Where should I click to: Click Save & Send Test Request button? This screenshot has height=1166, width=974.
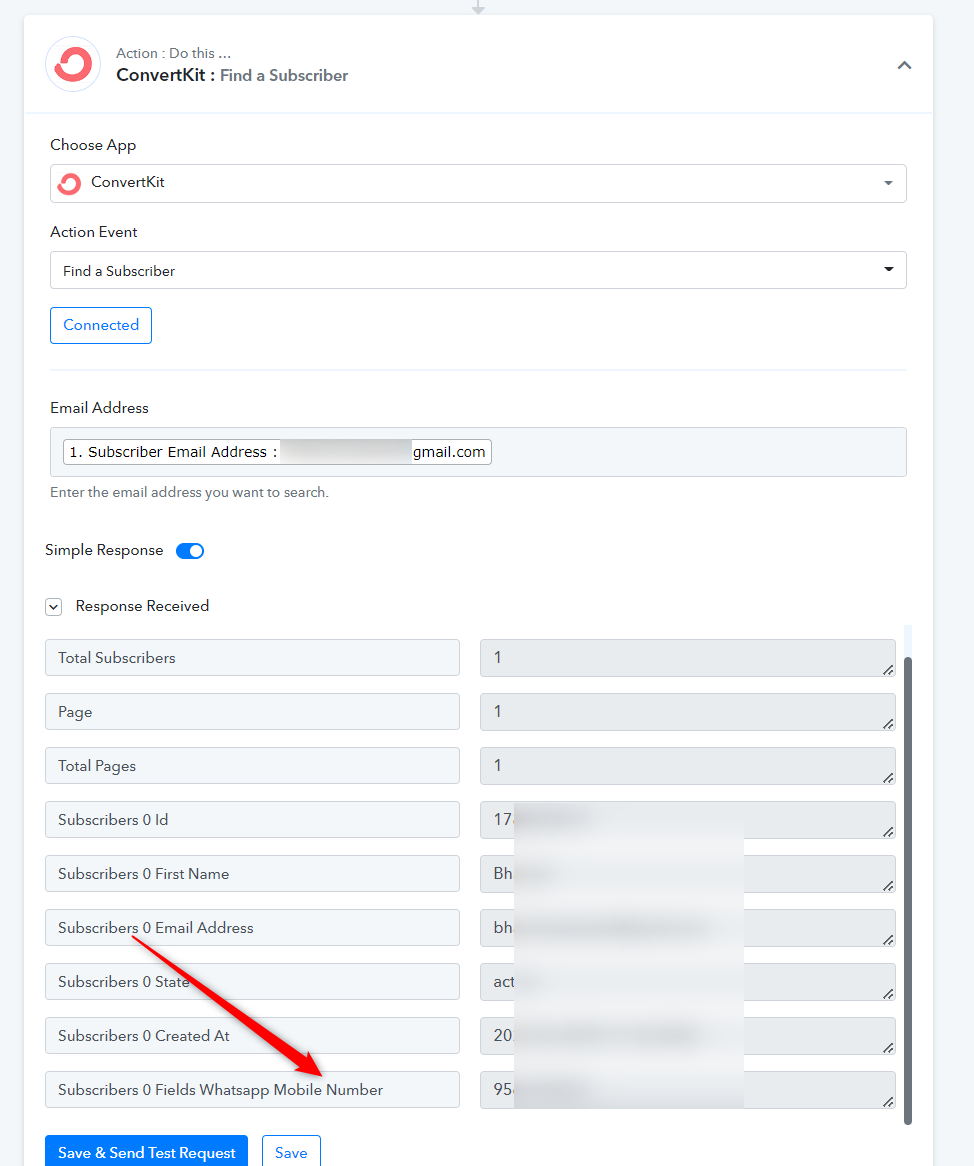tap(146, 1152)
